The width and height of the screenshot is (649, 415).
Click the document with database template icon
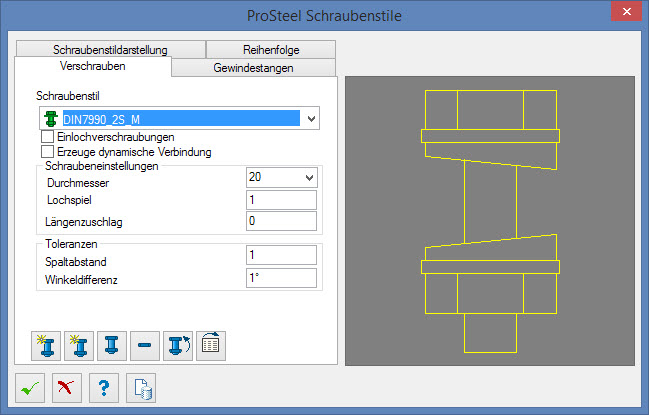(x=141, y=388)
